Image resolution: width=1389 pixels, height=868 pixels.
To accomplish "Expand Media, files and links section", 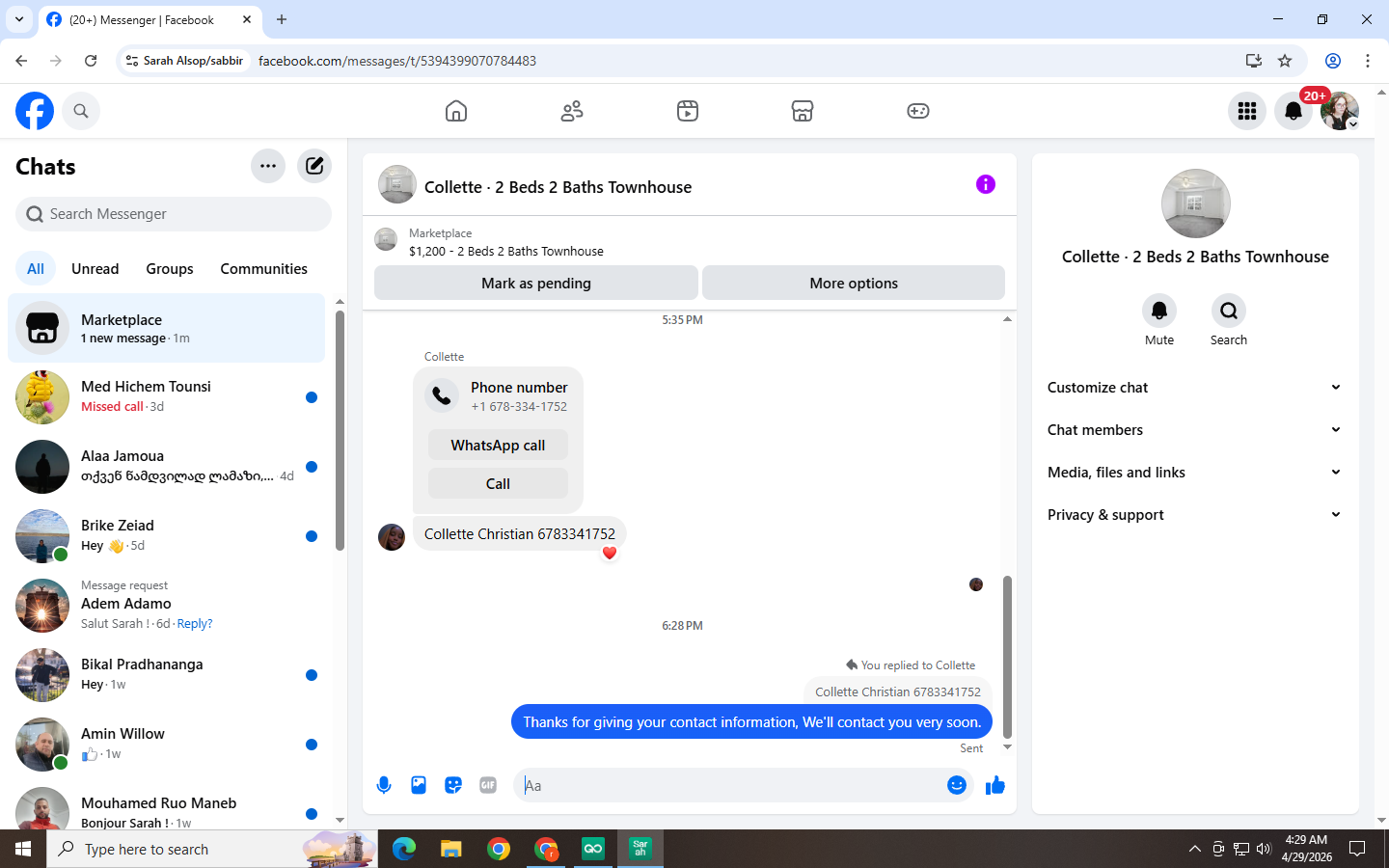I will [x=1195, y=473].
